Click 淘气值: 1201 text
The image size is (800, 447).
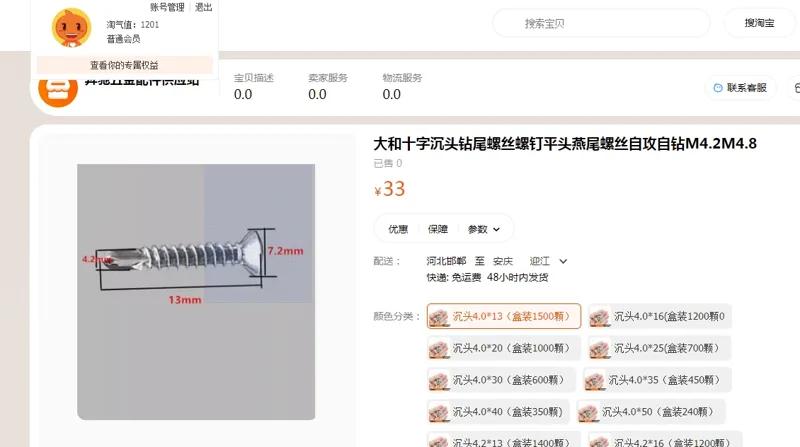pos(133,24)
